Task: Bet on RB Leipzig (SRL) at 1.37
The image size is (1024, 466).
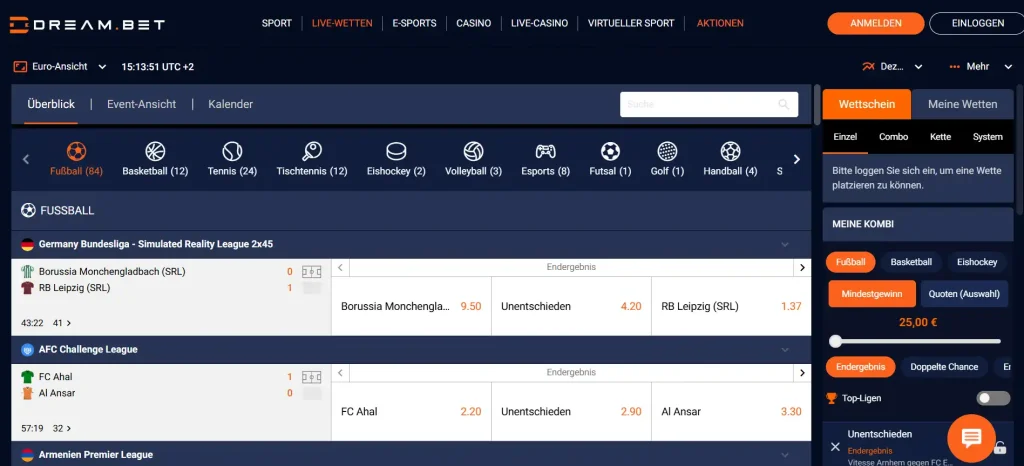Action: pyautogui.click(x=731, y=306)
